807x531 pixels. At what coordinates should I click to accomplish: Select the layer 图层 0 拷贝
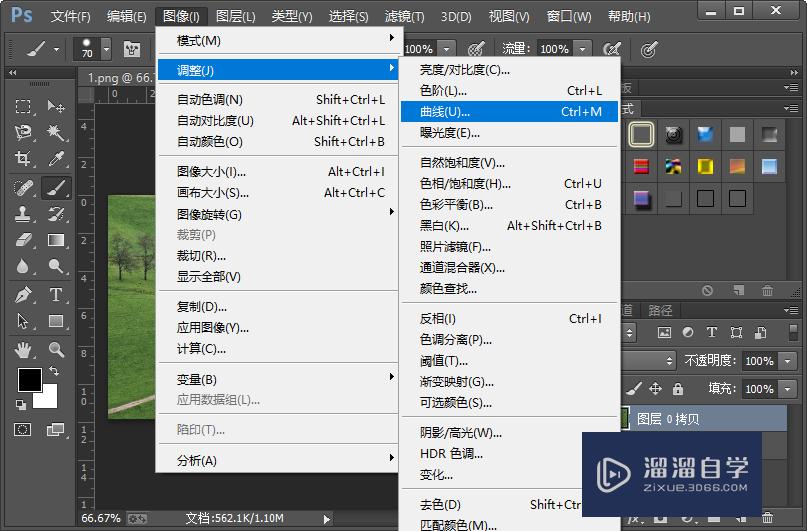[x=704, y=418]
